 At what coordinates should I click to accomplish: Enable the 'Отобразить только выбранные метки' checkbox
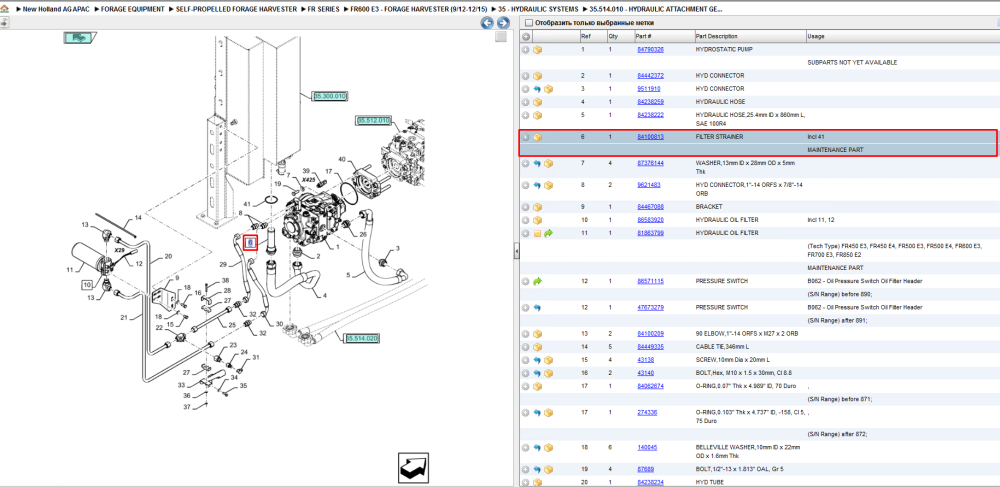click(x=528, y=22)
